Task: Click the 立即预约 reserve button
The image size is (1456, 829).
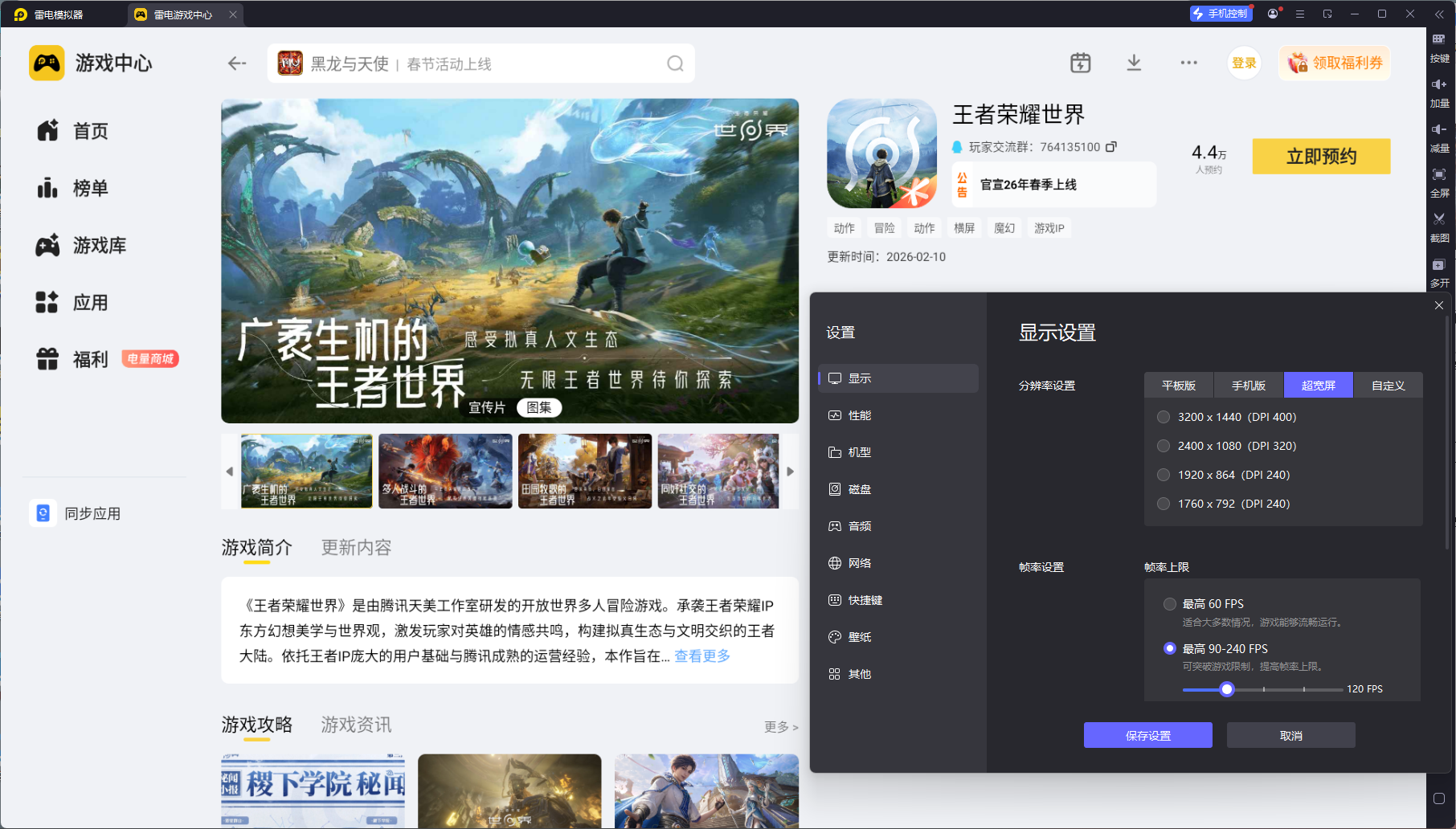Action: 1321,157
